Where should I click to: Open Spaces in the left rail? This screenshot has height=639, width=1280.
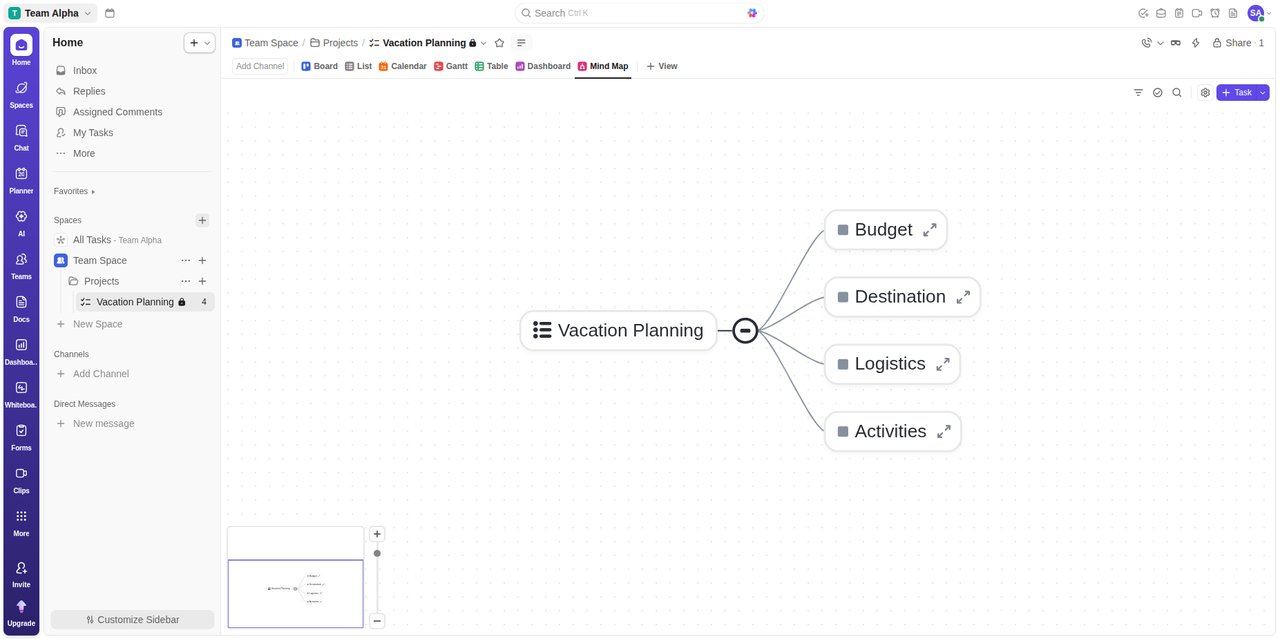[21, 94]
